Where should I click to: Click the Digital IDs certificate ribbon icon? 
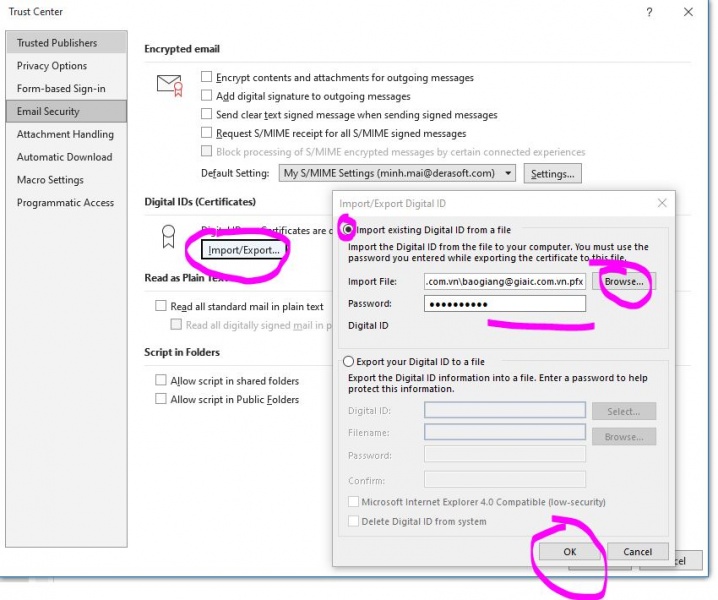pyautogui.click(x=169, y=238)
